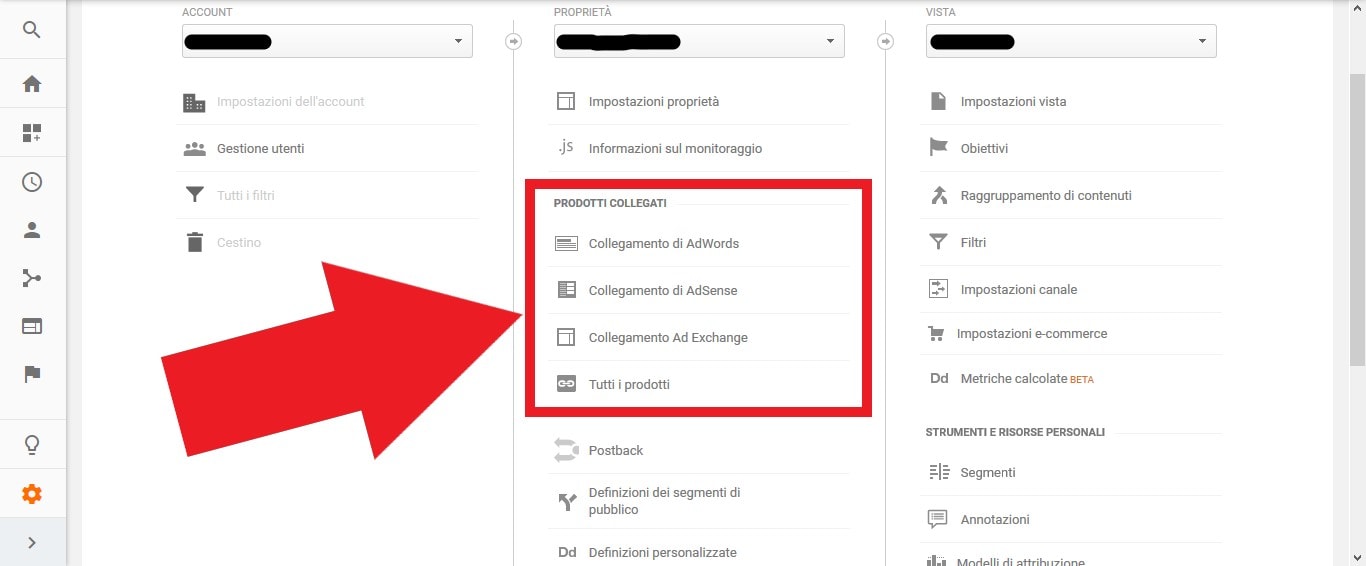Open Impostazioni dell'account
1366x566 pixels.
pos(290,101)
